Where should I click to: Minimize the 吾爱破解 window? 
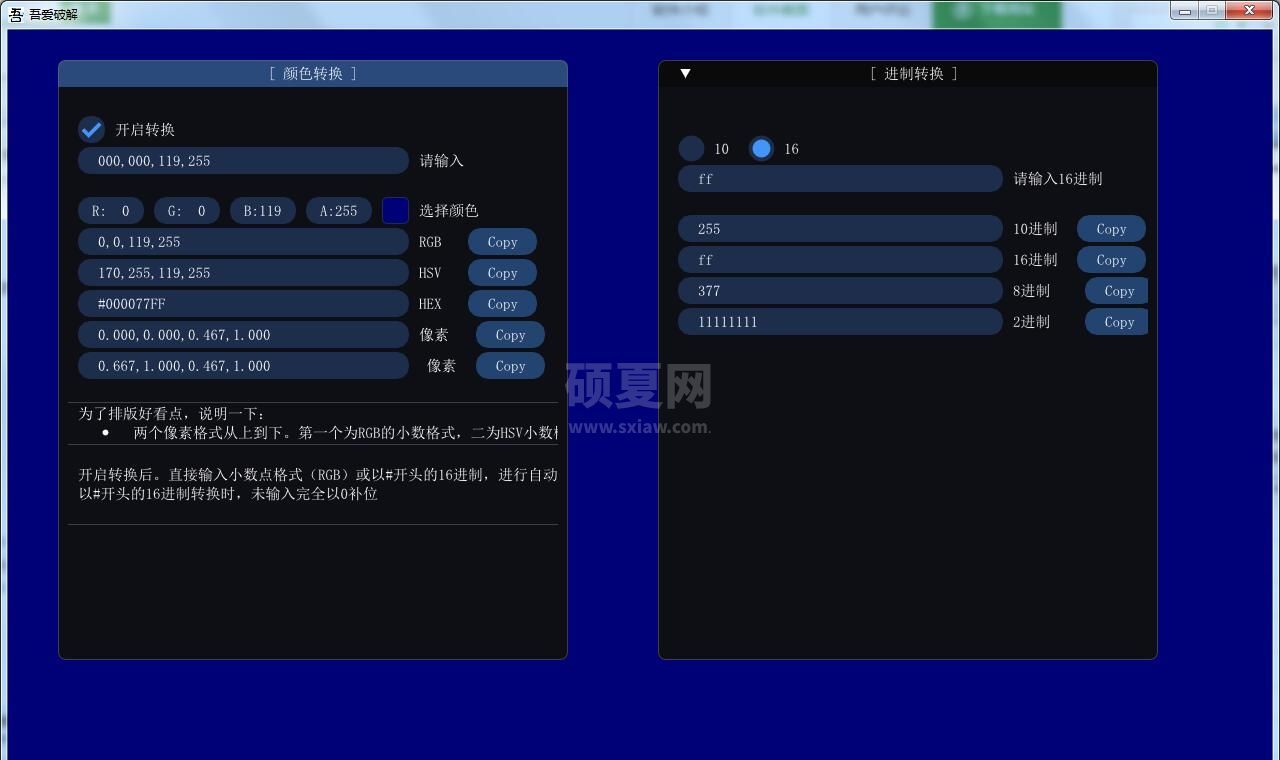tap(1185, 11)
